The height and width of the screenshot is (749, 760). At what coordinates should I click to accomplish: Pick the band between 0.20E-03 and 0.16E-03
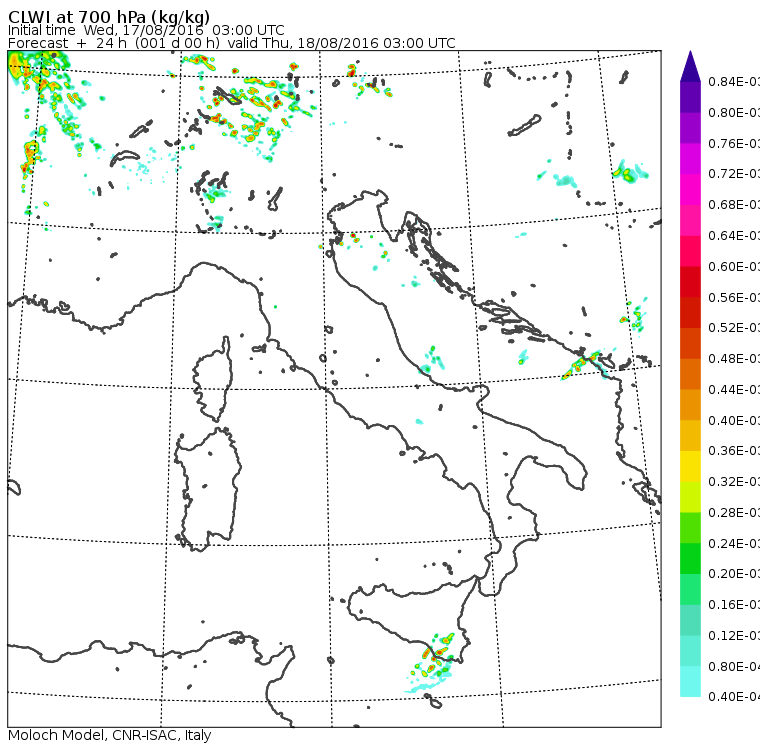coord(690,590)
